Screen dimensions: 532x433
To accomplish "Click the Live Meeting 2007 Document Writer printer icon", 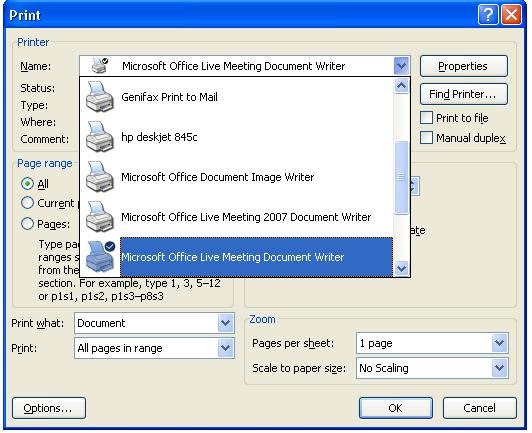I will [99, 217].
